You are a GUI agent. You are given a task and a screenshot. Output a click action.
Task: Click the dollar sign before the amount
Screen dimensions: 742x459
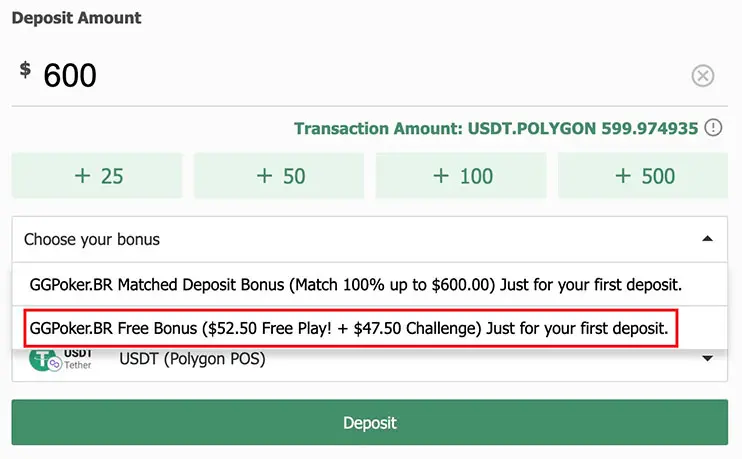(25, 70)
